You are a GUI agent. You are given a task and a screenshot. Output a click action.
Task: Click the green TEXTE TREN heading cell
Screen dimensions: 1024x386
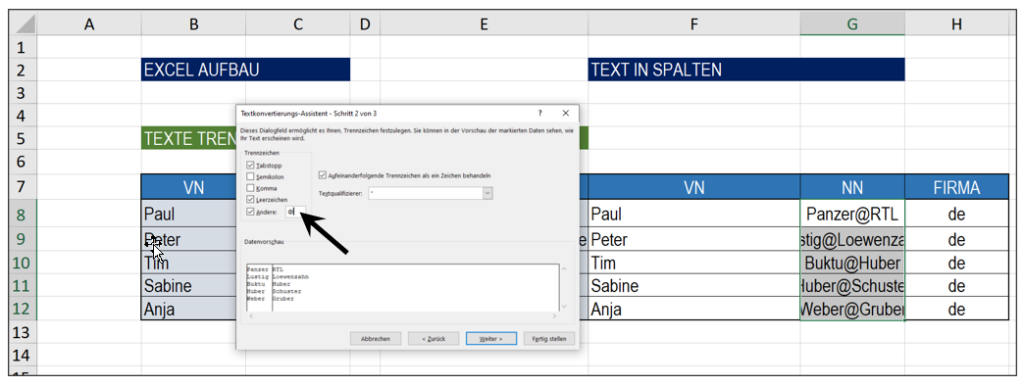coord(188,138)
